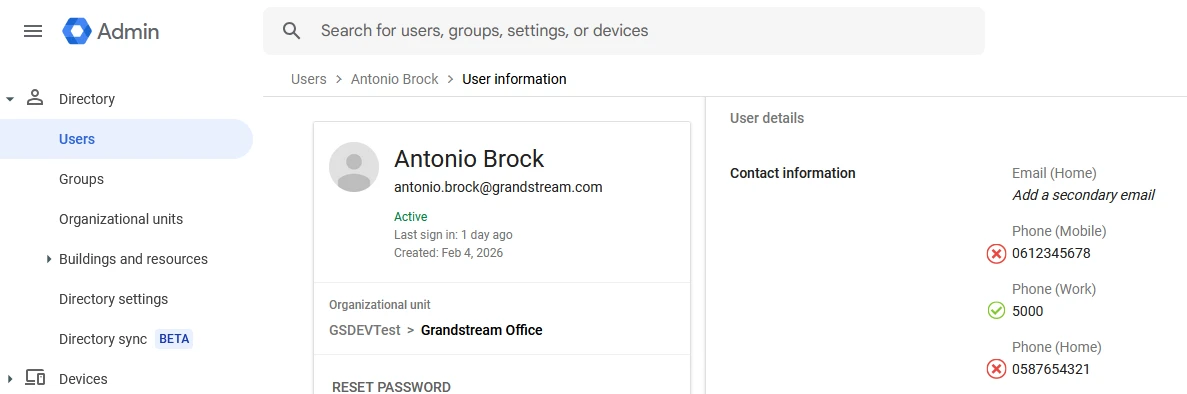Go to Users breadcrumb link
The width and height of the screenshot is (1187, 394).
[x=309, y=79]
